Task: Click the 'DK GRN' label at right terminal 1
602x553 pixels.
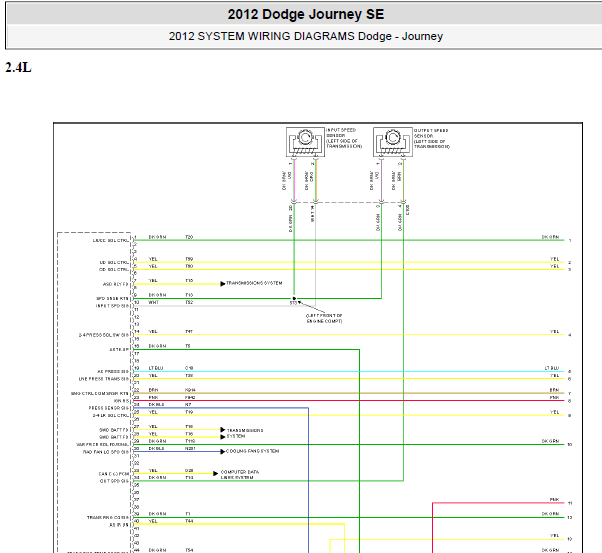Action: coord(551,237)
